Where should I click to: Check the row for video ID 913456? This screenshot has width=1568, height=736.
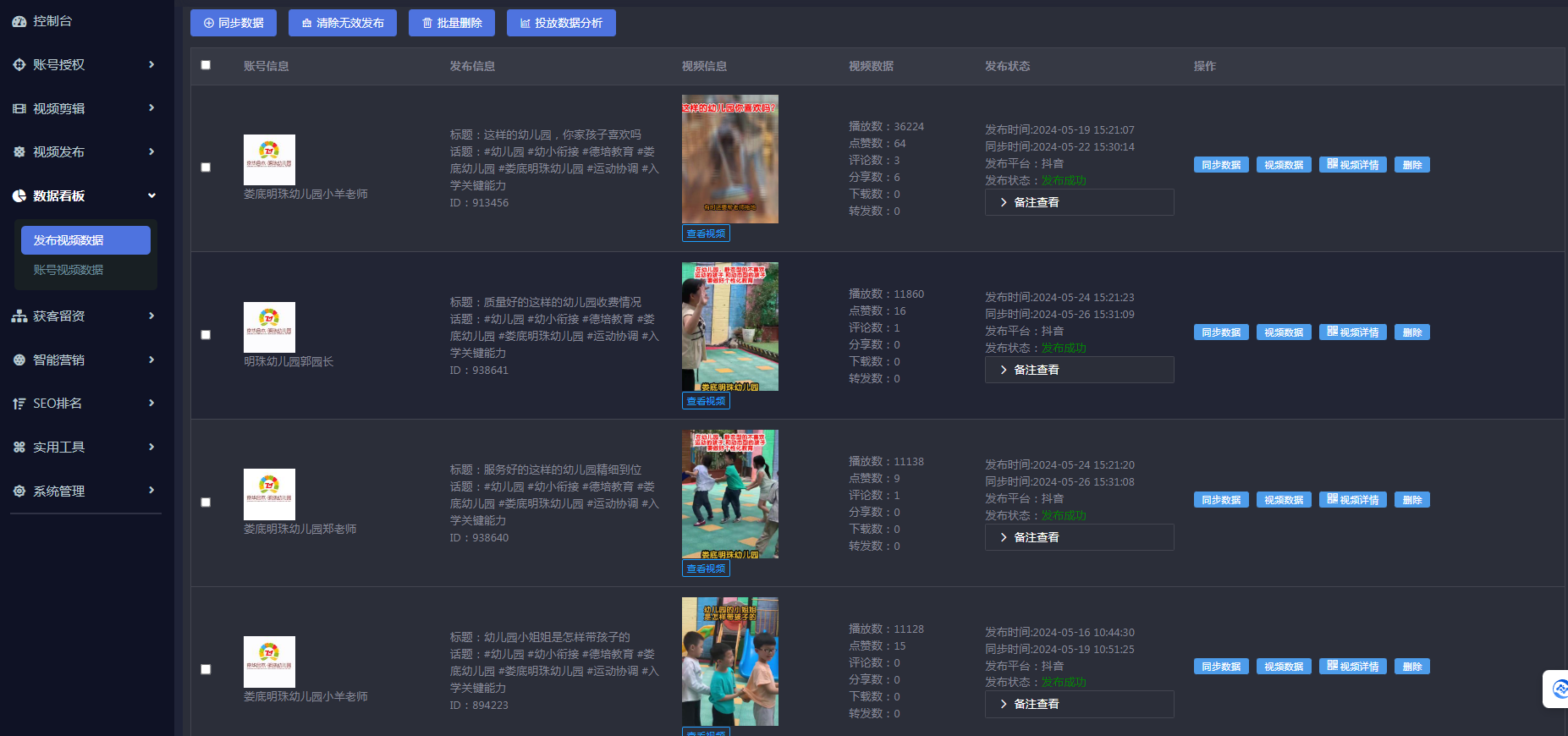(206, 168)
